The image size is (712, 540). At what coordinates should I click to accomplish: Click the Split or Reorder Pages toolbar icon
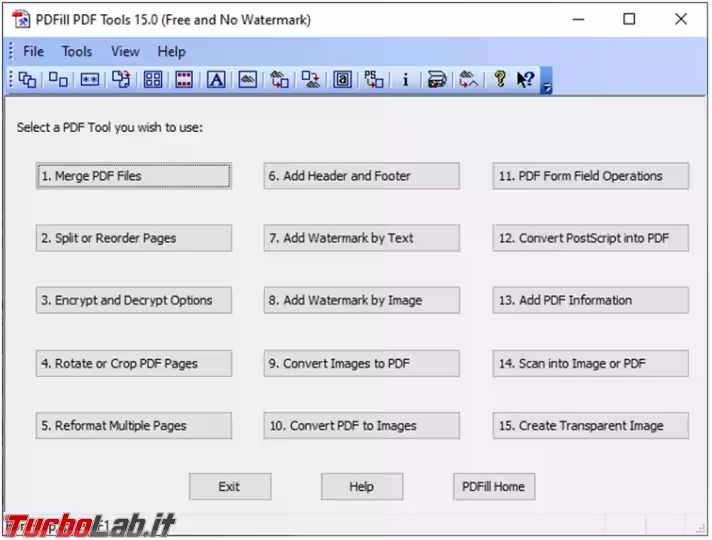[58, 80]
